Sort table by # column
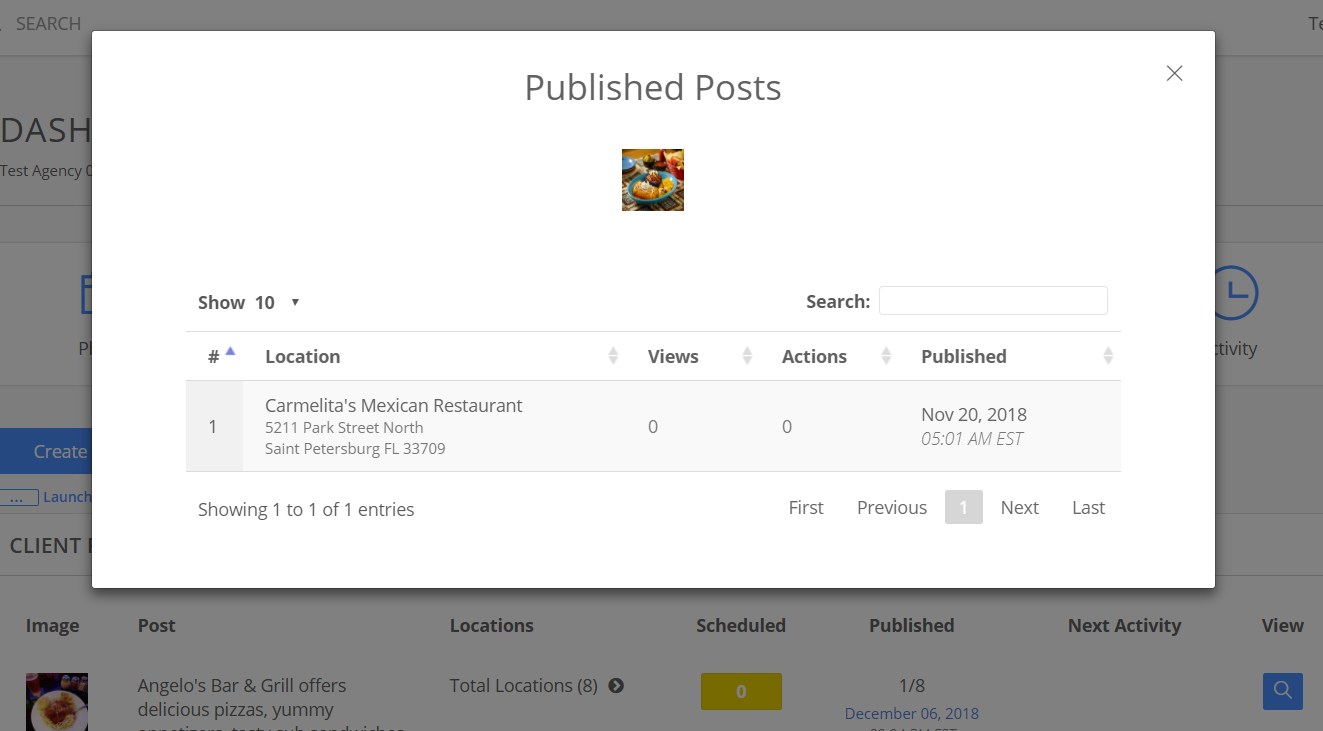 coord(214,356)
